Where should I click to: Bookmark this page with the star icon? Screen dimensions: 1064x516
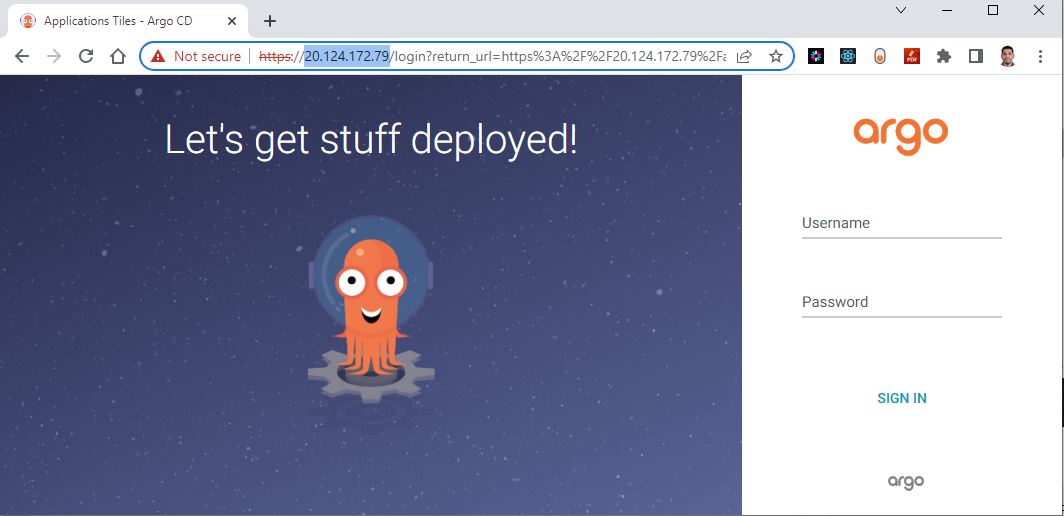click(x=776, y=56)
